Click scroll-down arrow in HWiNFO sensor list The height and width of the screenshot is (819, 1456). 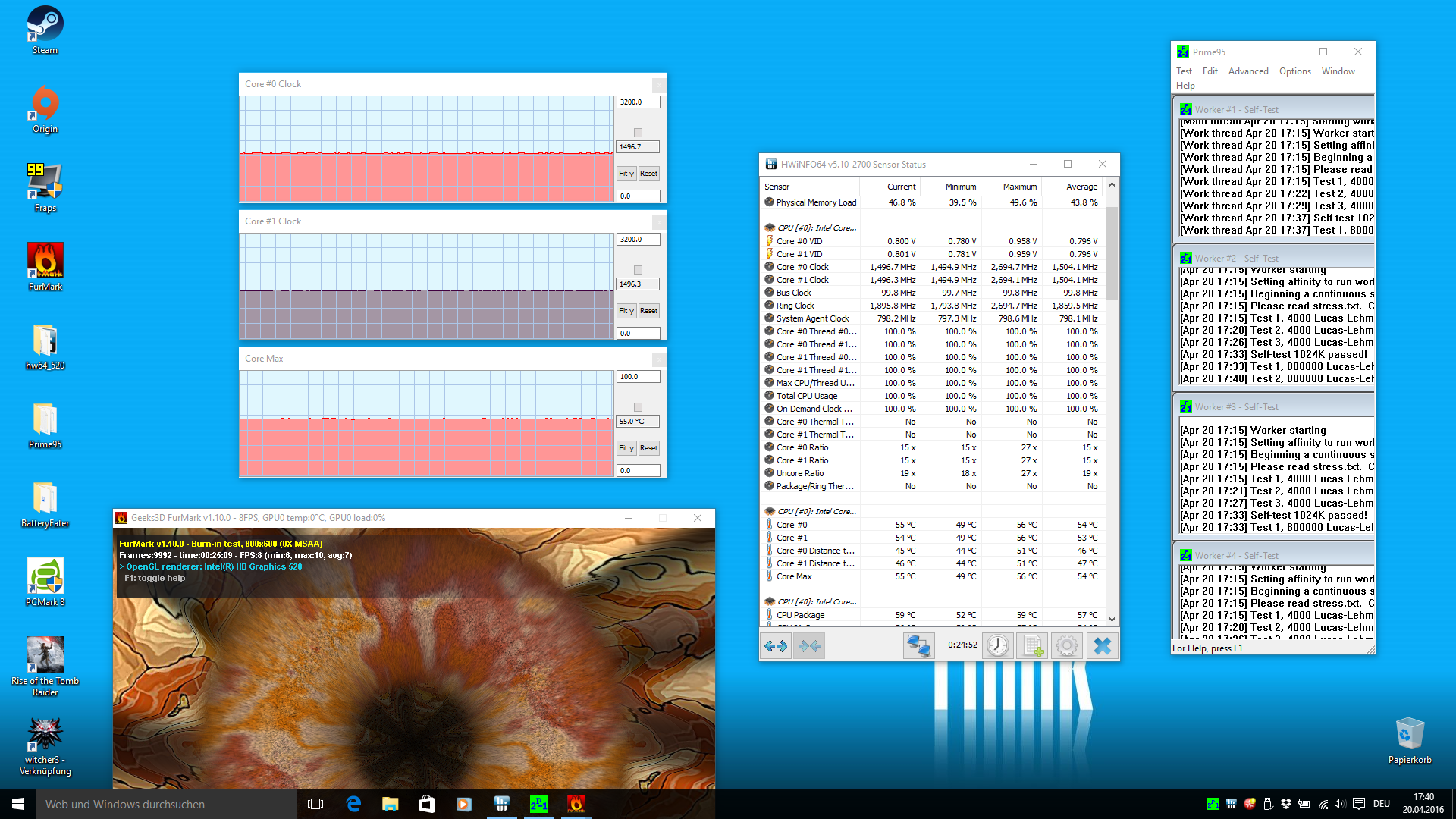[1112, 619]
